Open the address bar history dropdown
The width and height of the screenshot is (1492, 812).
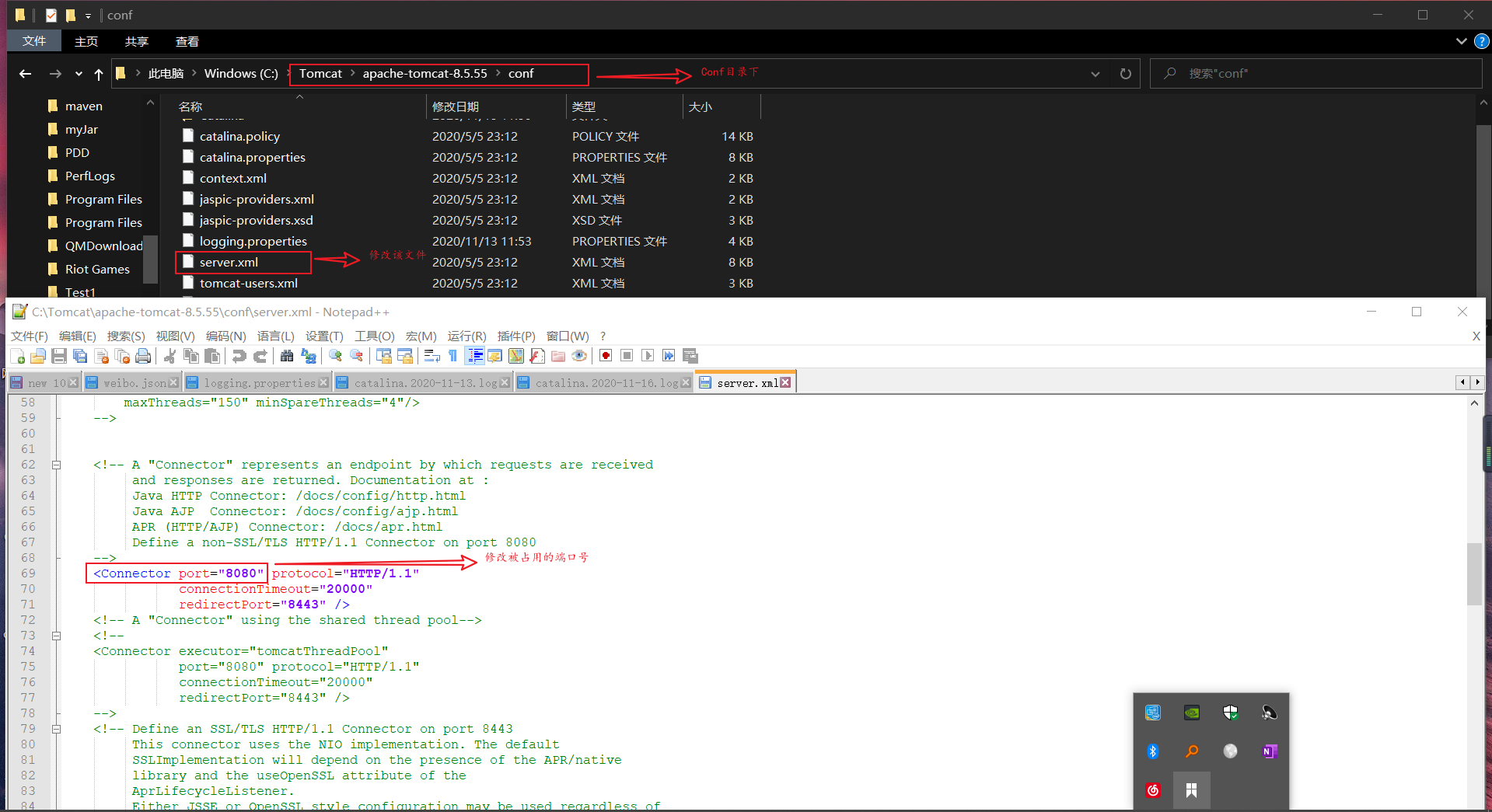[1095, 74]
